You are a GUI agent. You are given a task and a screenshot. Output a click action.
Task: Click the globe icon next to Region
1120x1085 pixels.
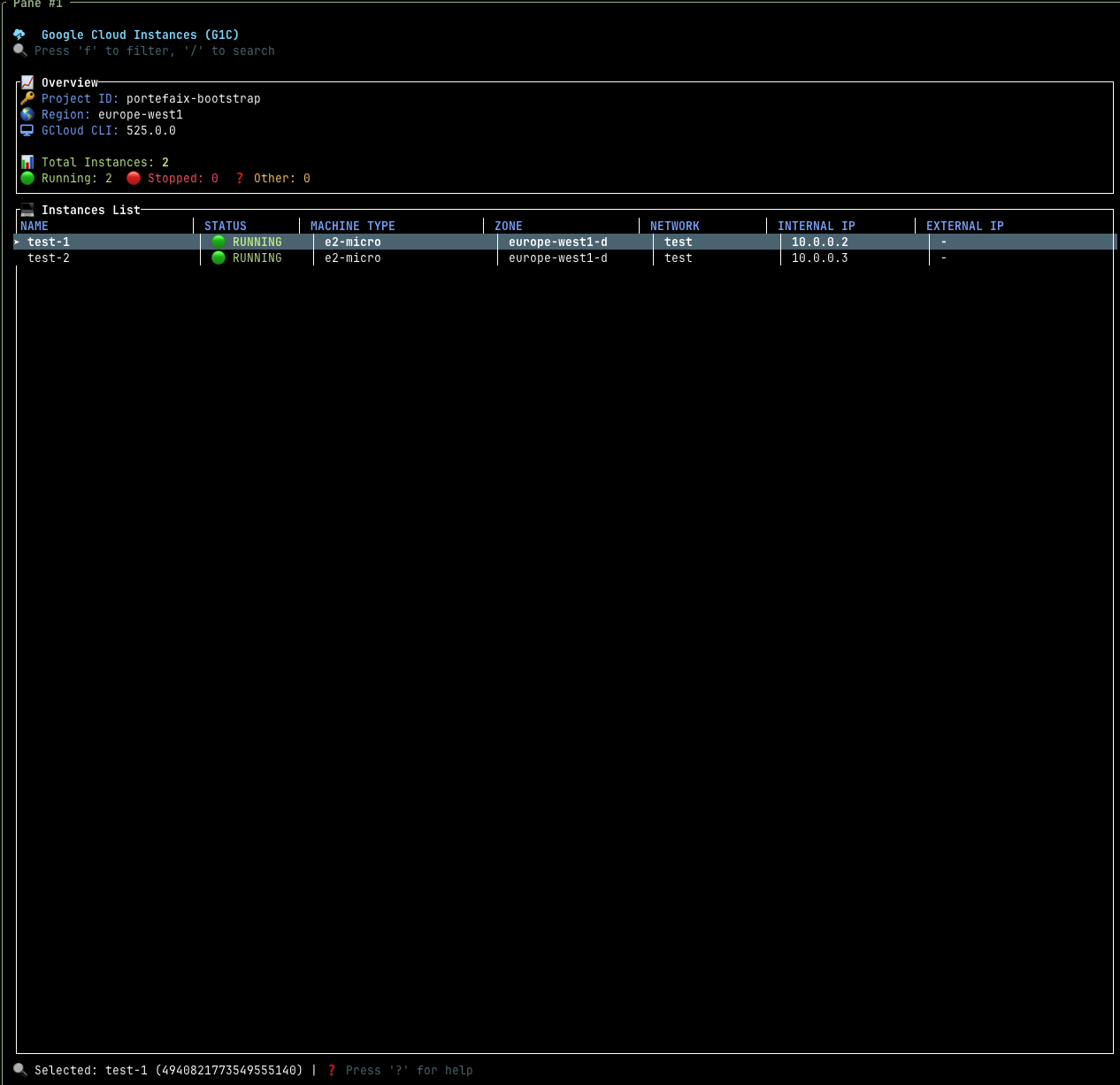tap(27, 114)
